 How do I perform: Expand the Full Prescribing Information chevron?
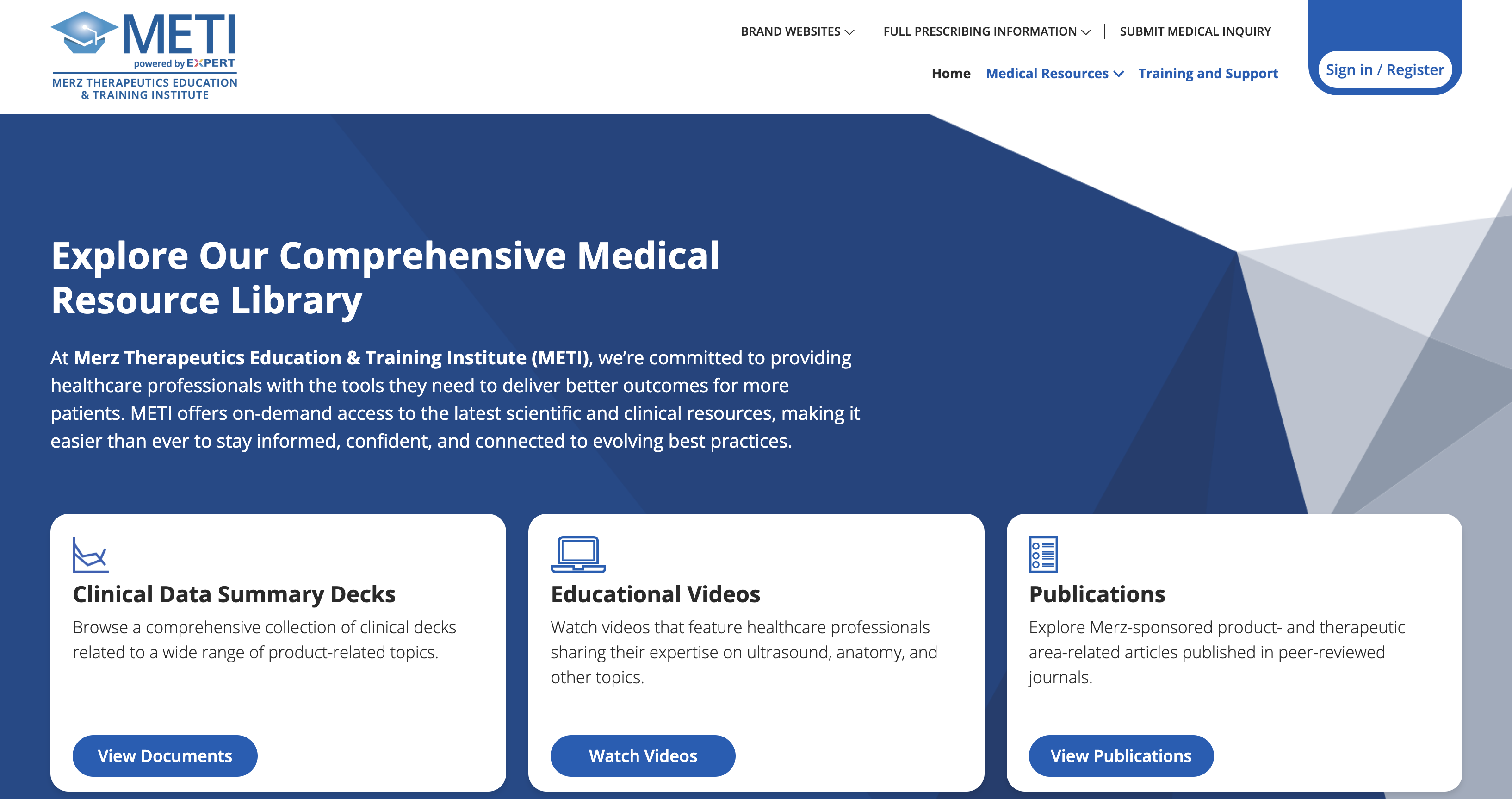[x=1085, y=32]
